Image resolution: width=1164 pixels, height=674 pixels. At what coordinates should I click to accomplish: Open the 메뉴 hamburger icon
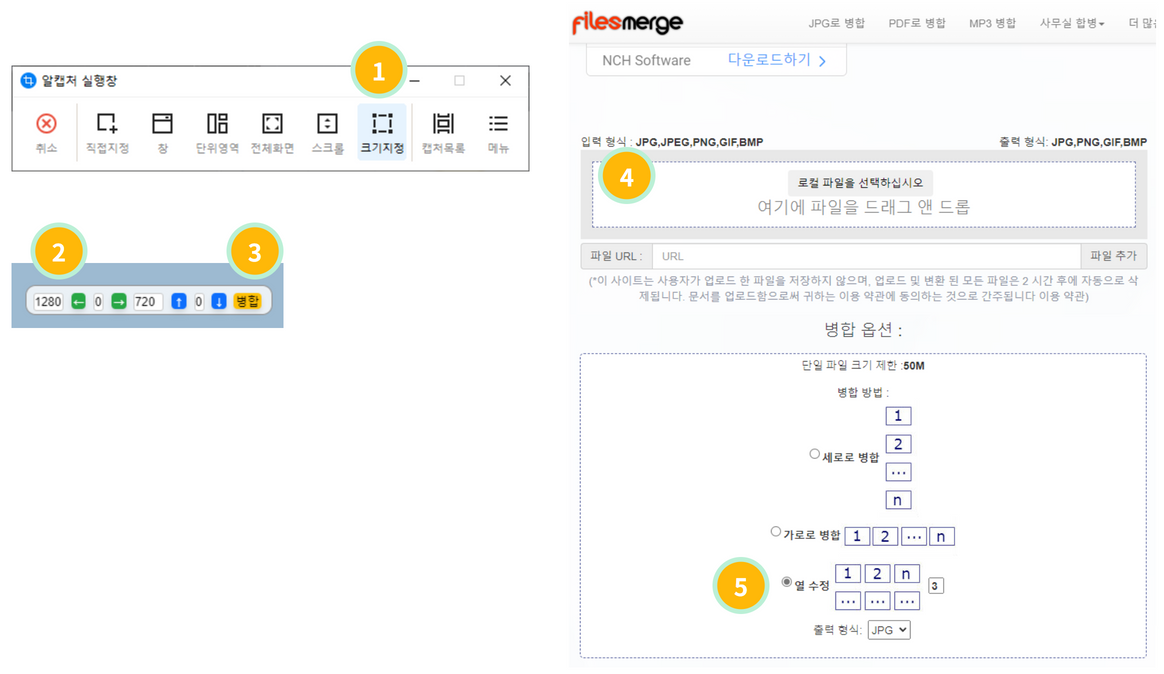pyautogui.click(x=498, y=124)
